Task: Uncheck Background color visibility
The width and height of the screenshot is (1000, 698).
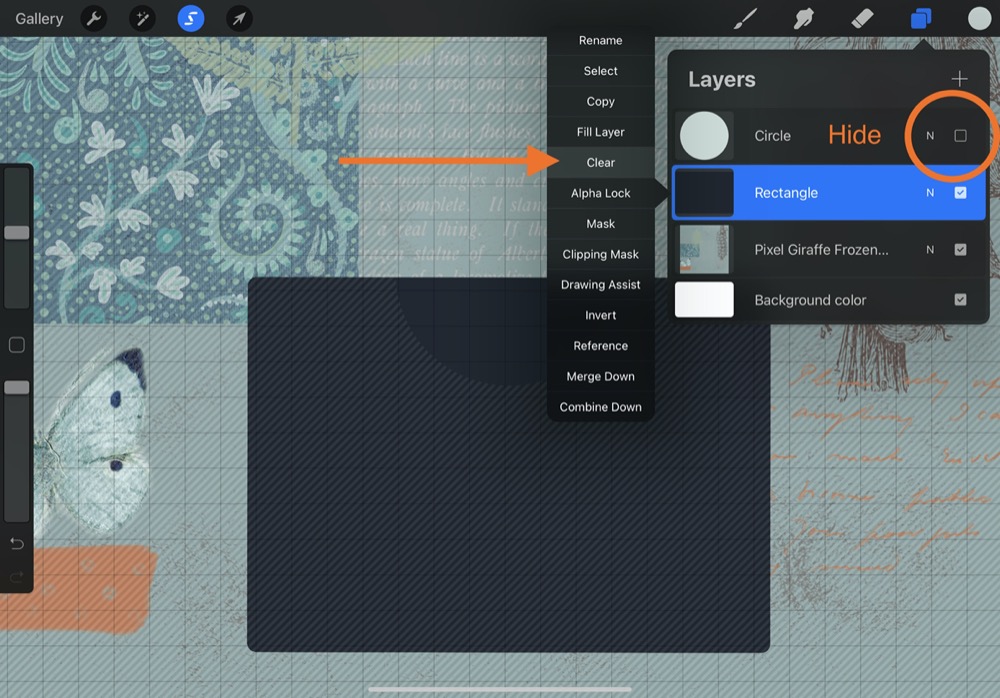Action: point(960,300)
